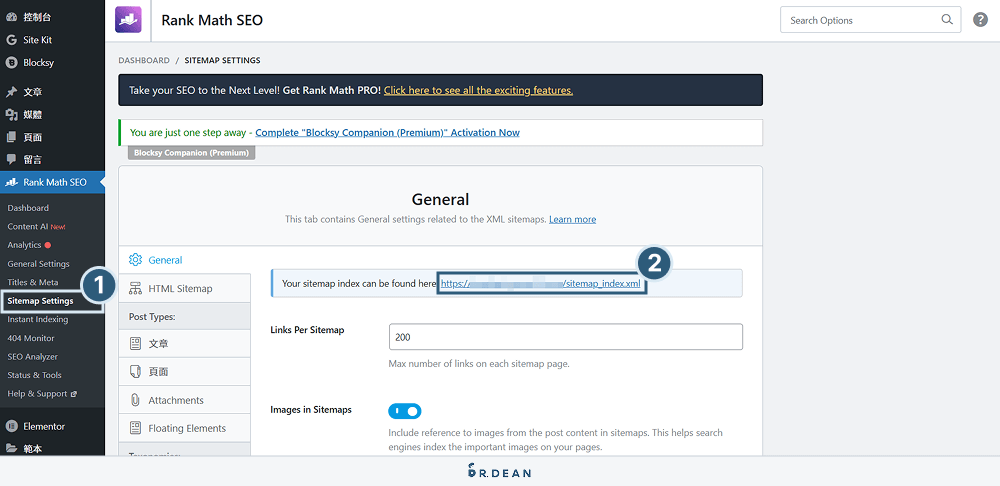Open SEO Analyzer in the sidebar
This screenshot has height=486, width=1000.
point(33,357)
